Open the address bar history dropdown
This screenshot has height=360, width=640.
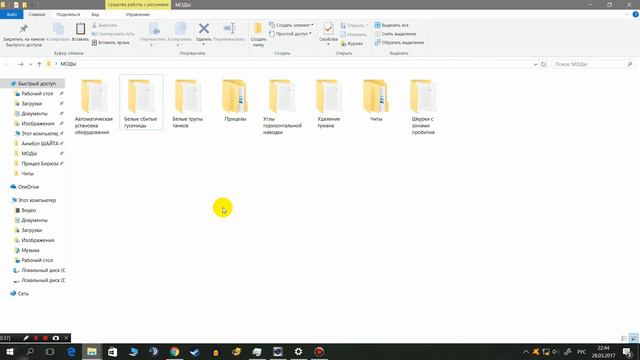(x=535, y=64)
